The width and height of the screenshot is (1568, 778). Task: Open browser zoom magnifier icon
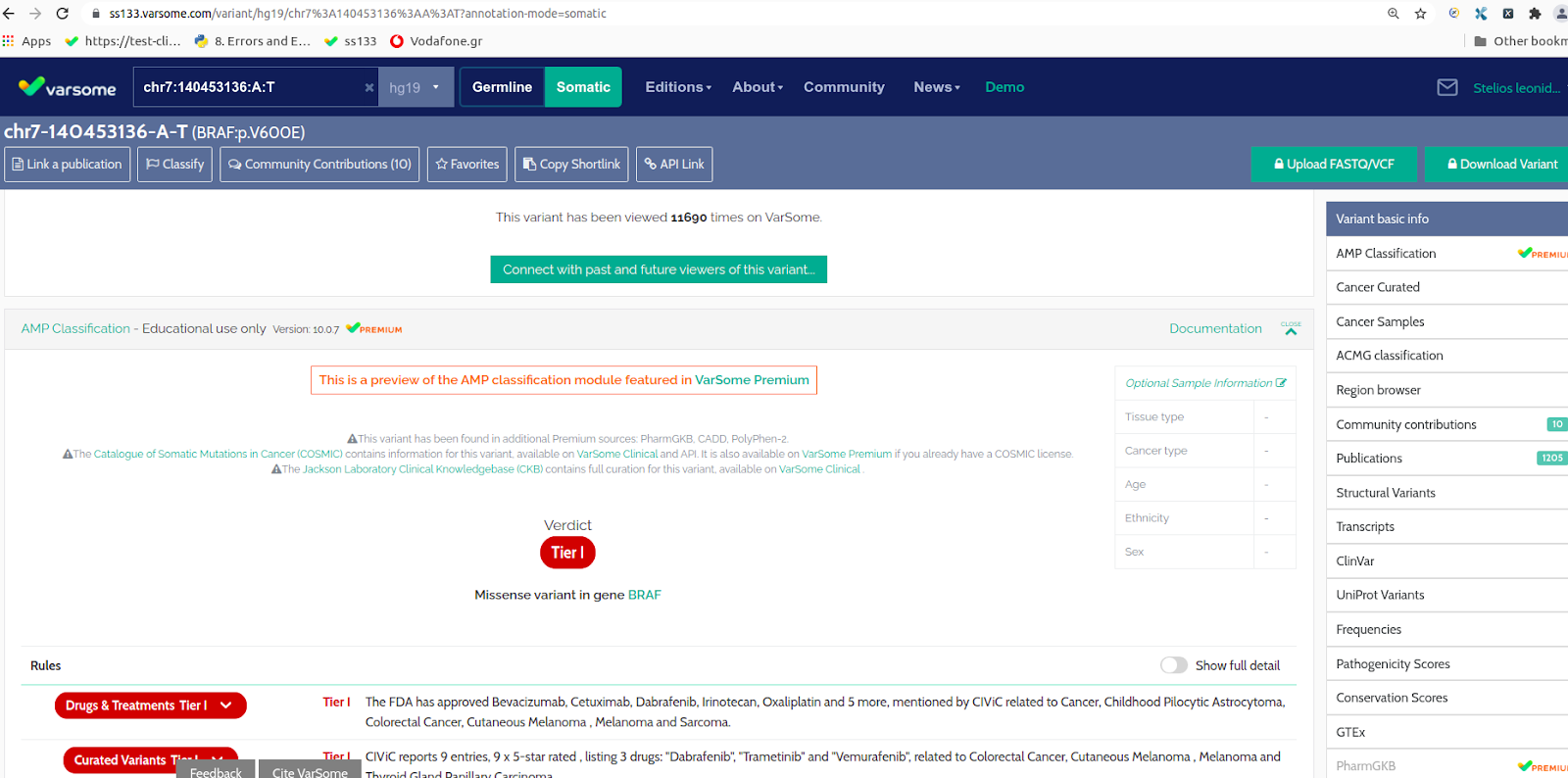pyautogui.click(x=1393, y=14)
